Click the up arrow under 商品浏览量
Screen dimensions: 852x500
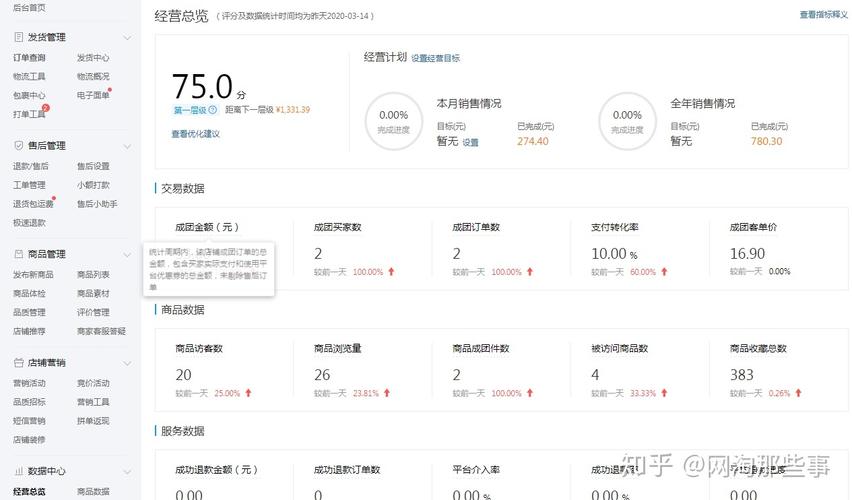click(387, 393)
